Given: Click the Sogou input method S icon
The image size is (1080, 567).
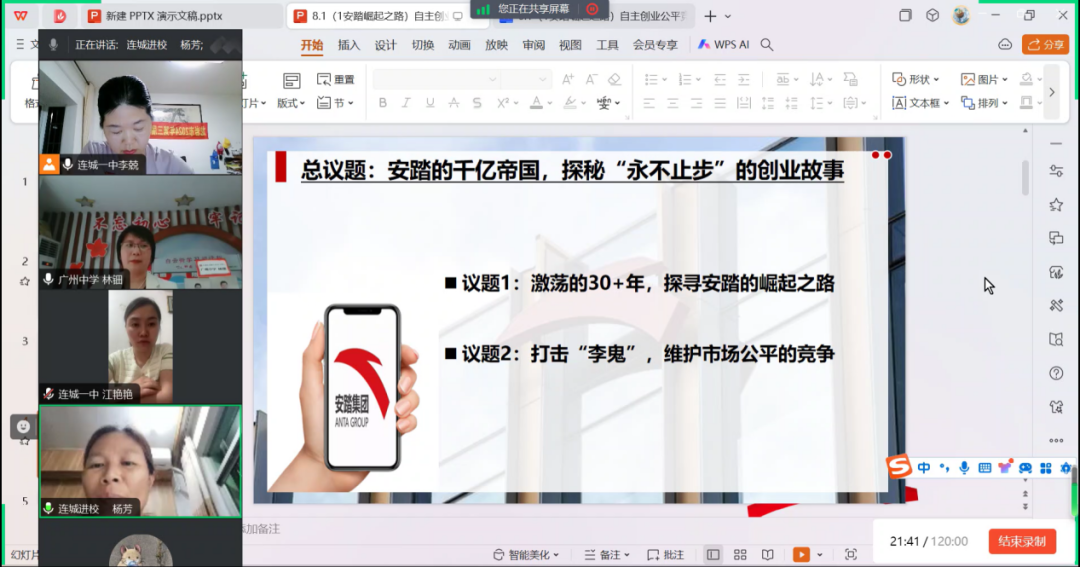Looking at the screenshot, I should pos(898,467).
